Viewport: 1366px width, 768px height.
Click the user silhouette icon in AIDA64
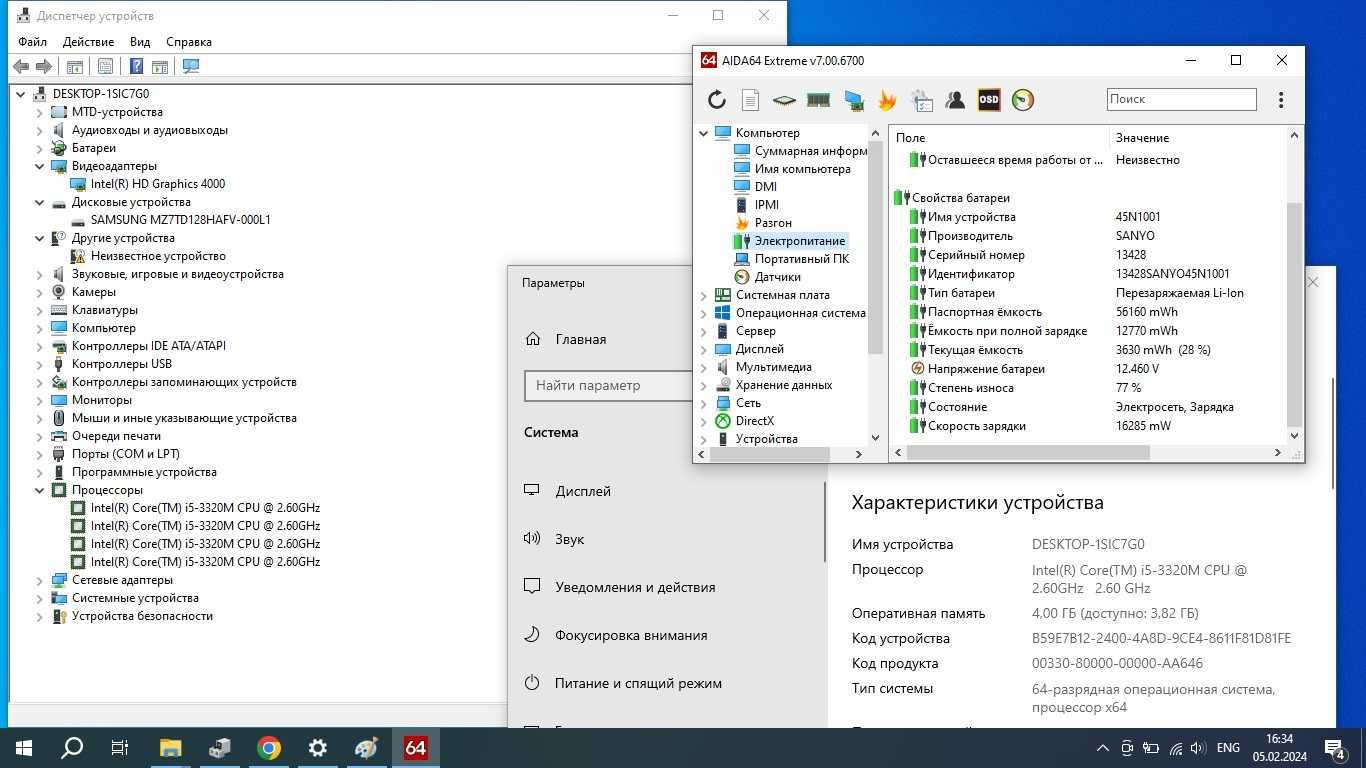[x=955, y=99]
